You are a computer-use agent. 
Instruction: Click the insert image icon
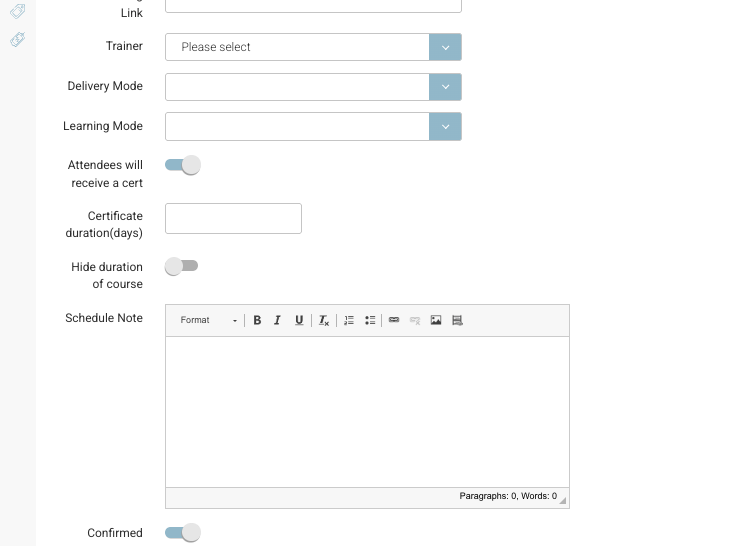[x=436, y=321]
